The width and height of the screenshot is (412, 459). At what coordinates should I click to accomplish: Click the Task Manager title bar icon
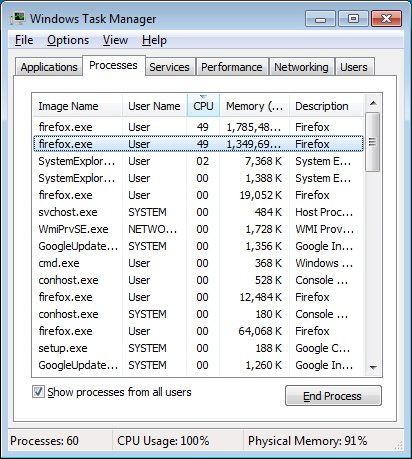click(18, 18)
